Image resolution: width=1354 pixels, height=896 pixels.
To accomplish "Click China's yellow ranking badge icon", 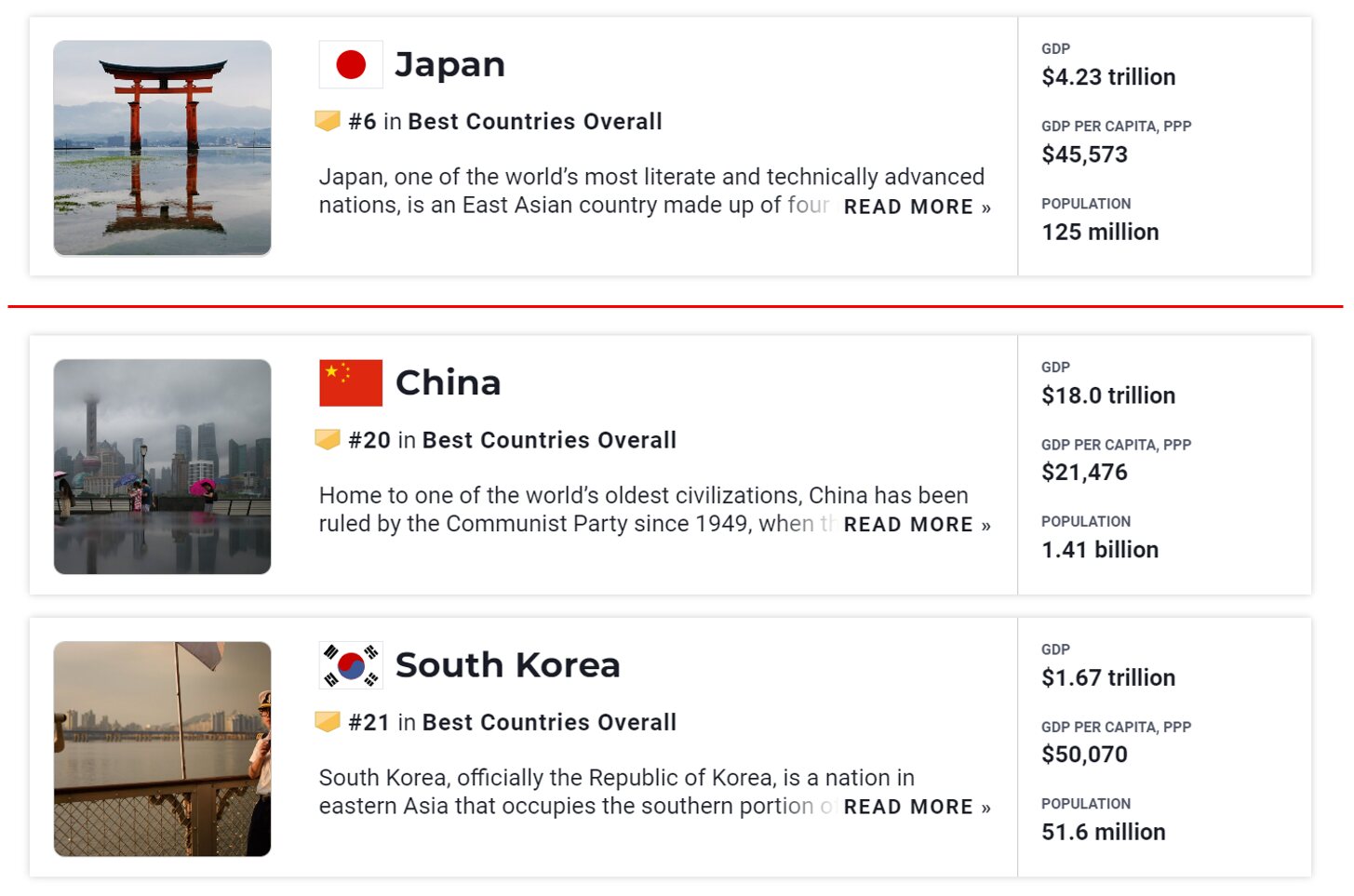I will 328,439.
